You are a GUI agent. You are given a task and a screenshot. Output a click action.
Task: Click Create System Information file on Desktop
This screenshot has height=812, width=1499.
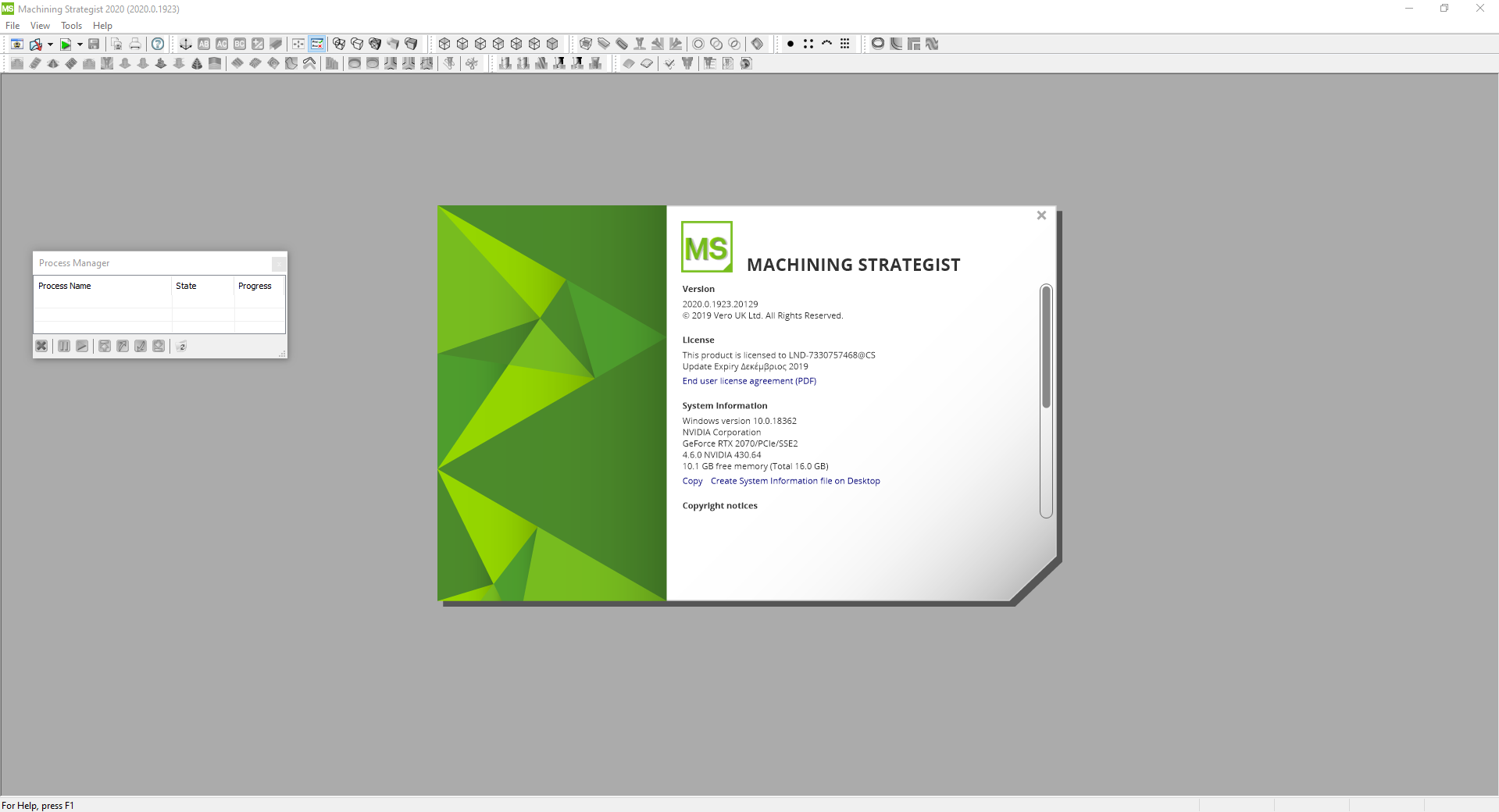coord(795,481)
